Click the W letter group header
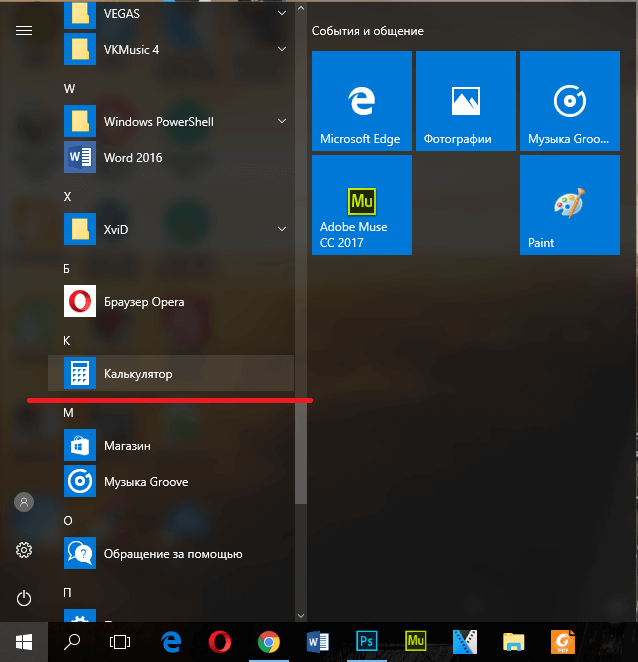The image size is (638, 662). coord(69,88)
